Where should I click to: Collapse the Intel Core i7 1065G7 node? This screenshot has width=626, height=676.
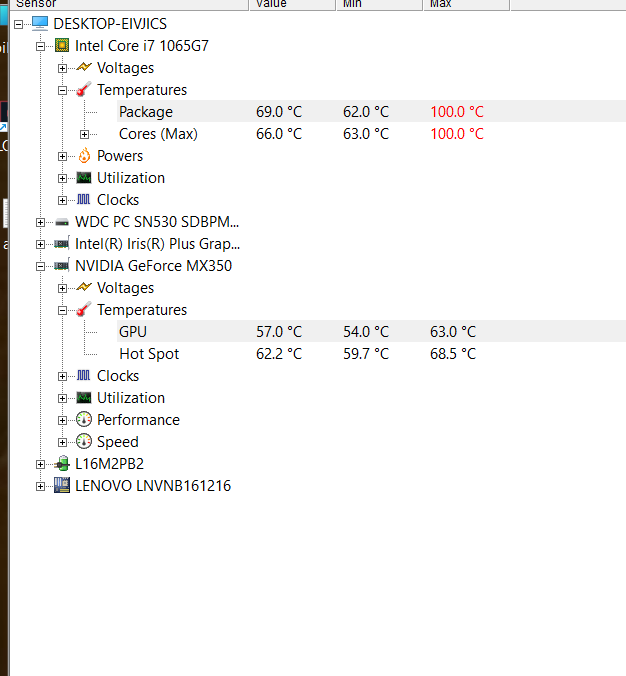click(x=41, y=46)
